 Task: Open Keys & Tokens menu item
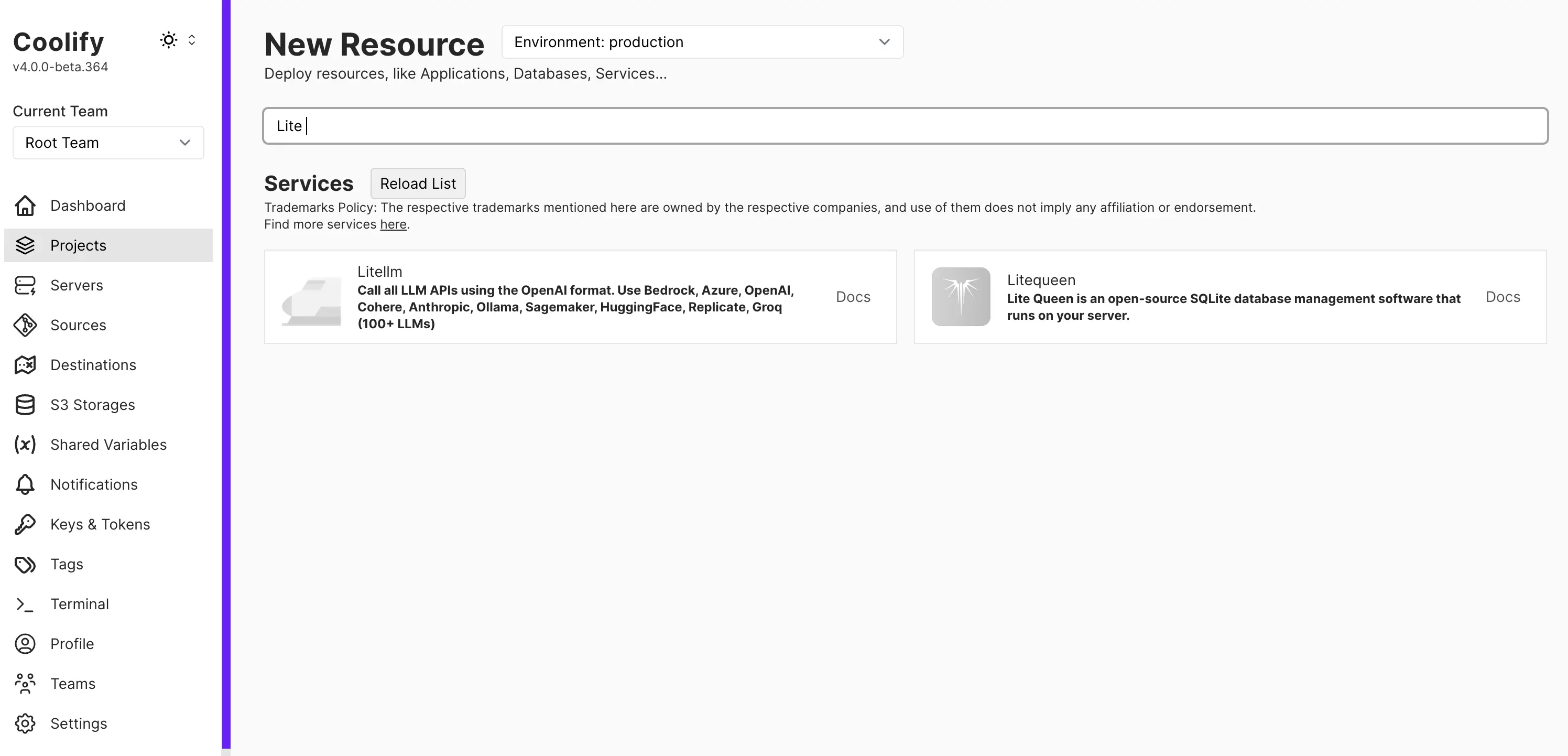pos(108,525)
